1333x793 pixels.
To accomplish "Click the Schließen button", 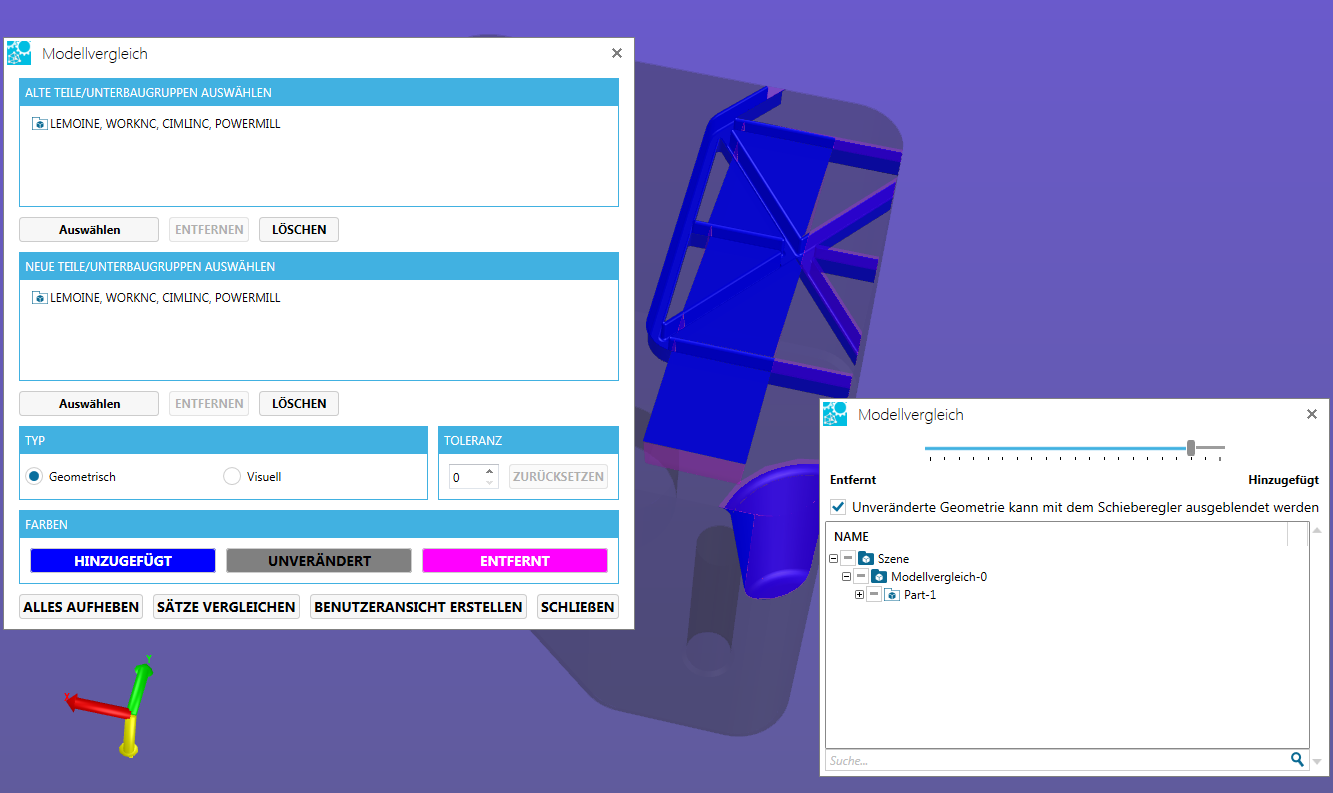I will [578, 607].
